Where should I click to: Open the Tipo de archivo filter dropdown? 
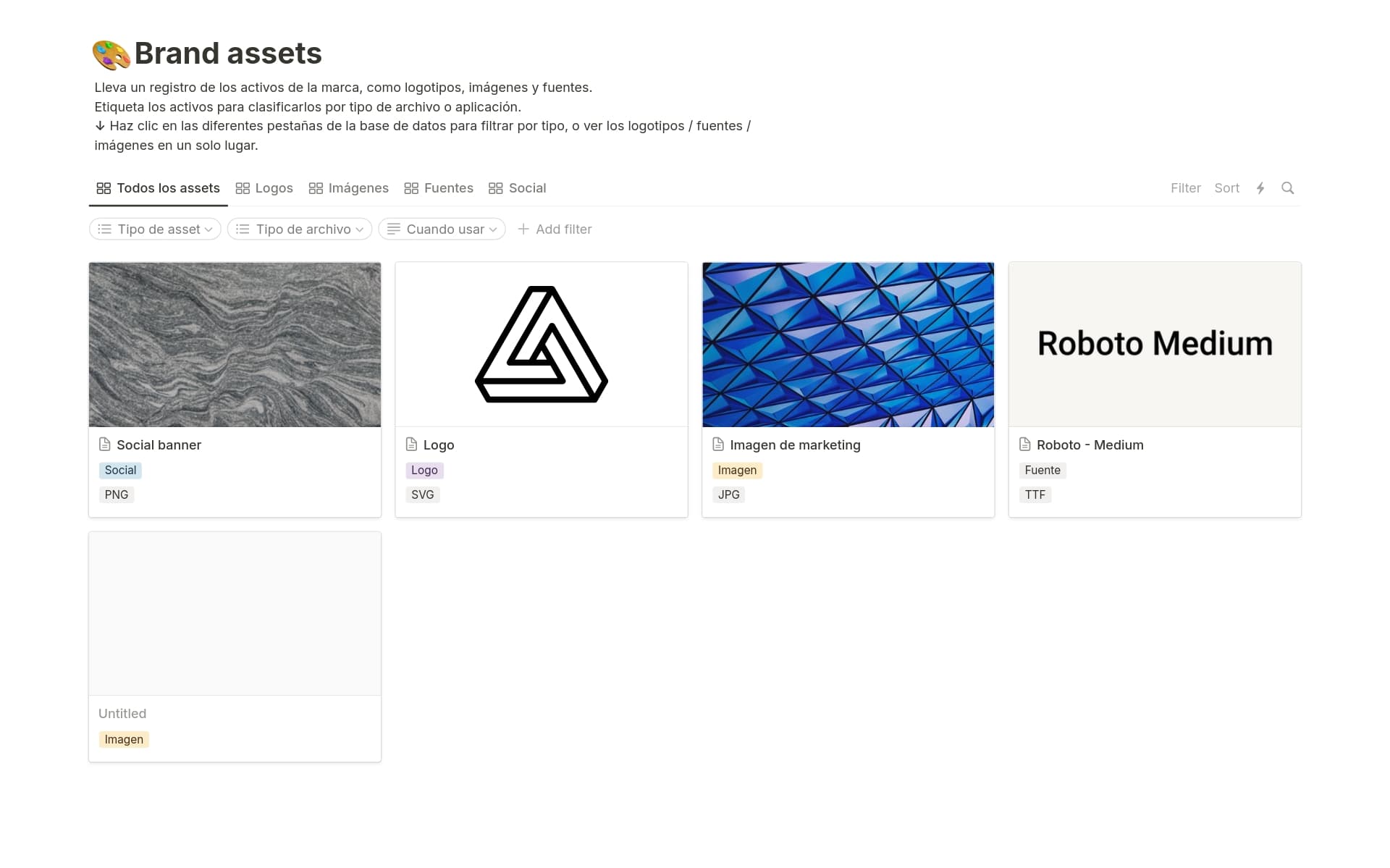point(300,229)
